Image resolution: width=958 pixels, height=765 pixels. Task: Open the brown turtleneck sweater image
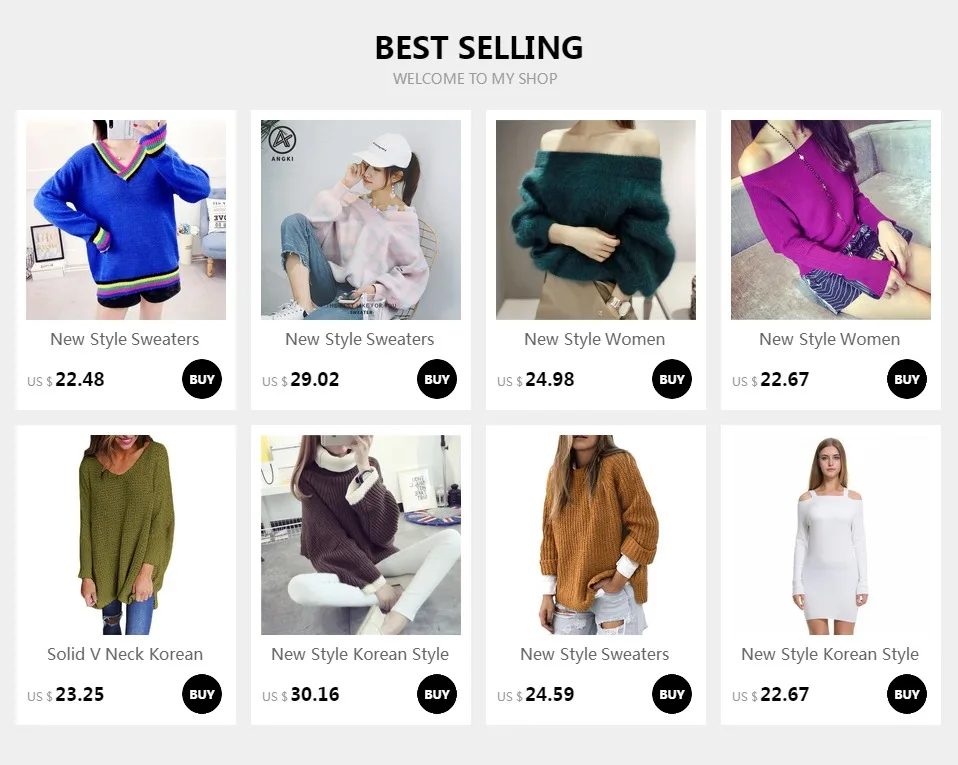pyautogui.click(x=361, y=535)
